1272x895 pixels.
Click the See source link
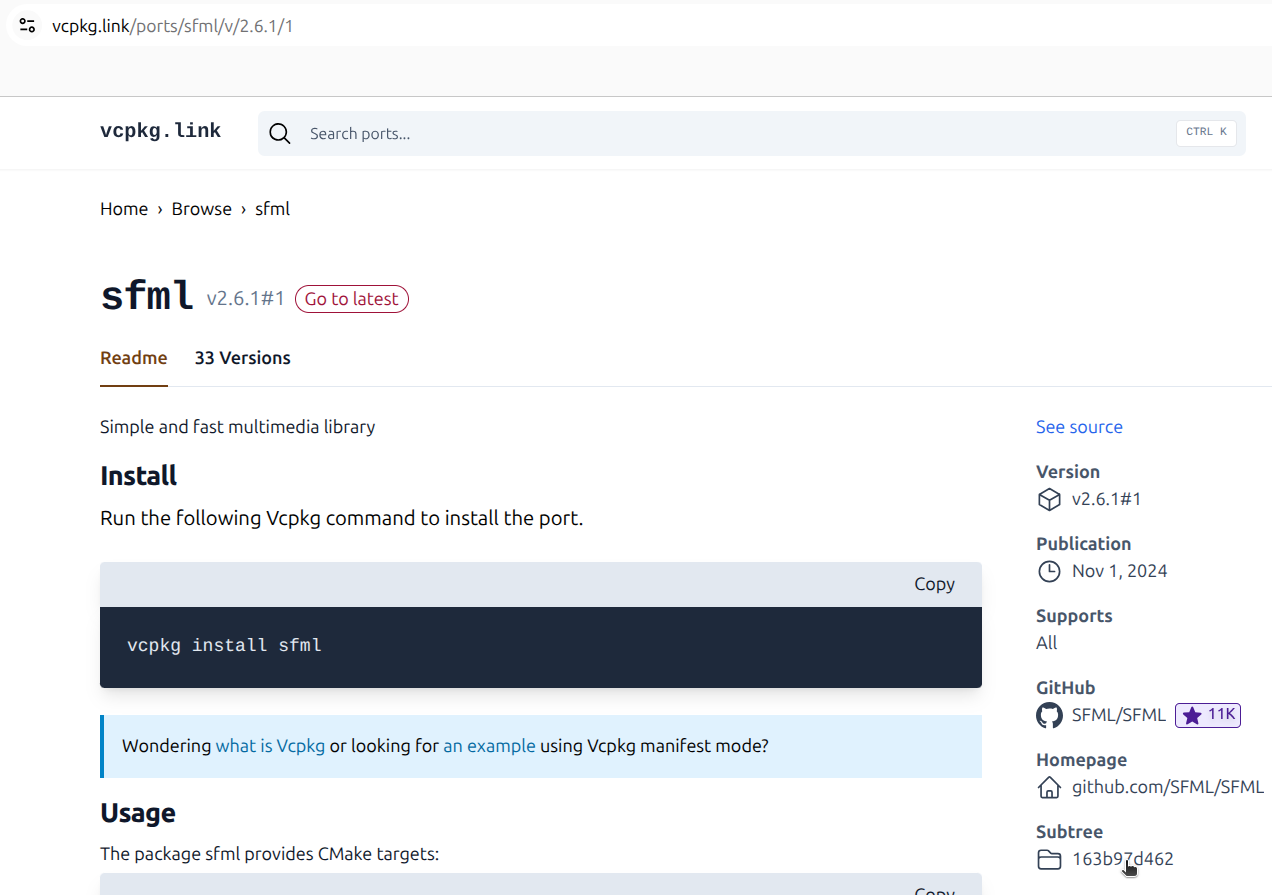1079,427
